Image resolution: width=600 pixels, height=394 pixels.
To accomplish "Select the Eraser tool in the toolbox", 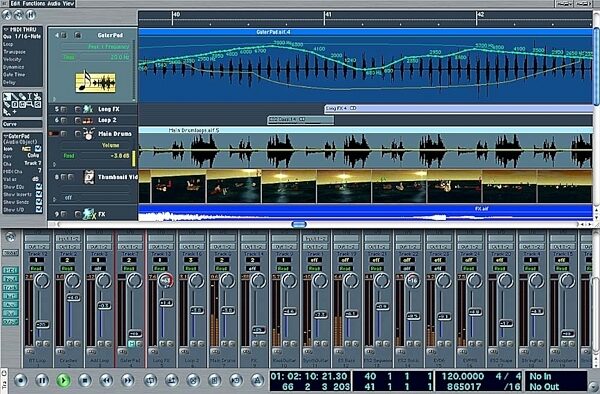I will (x=23, y=97).
